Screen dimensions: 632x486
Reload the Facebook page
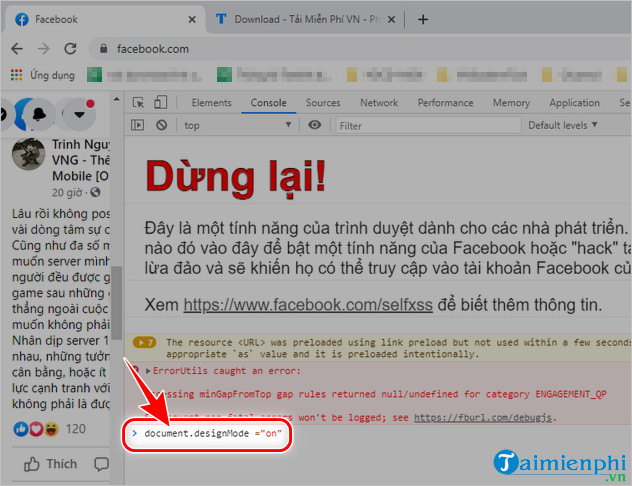(x=71, y=49)
